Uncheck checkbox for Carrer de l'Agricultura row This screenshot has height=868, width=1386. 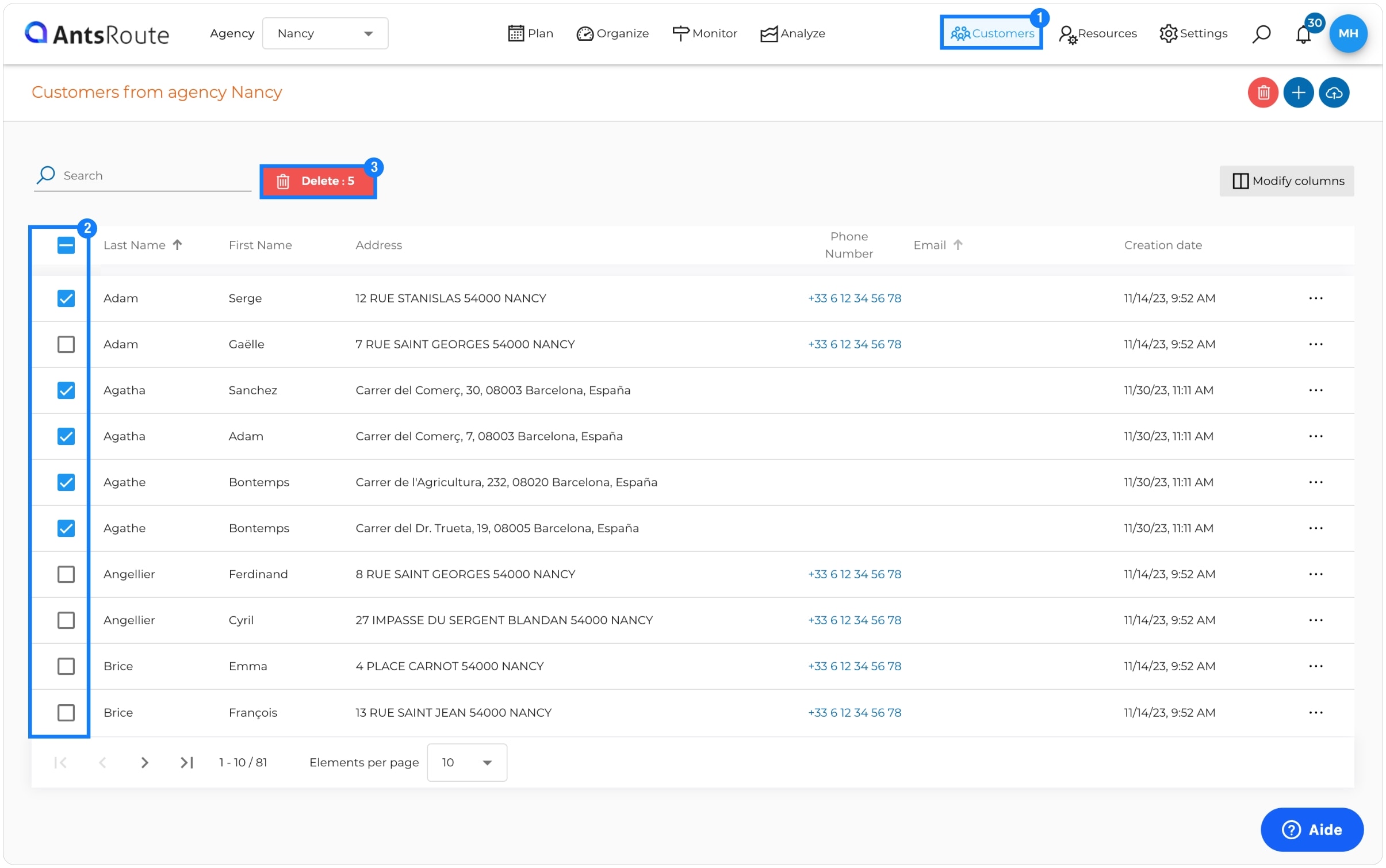pyautogui.click(x=66, y=482)
